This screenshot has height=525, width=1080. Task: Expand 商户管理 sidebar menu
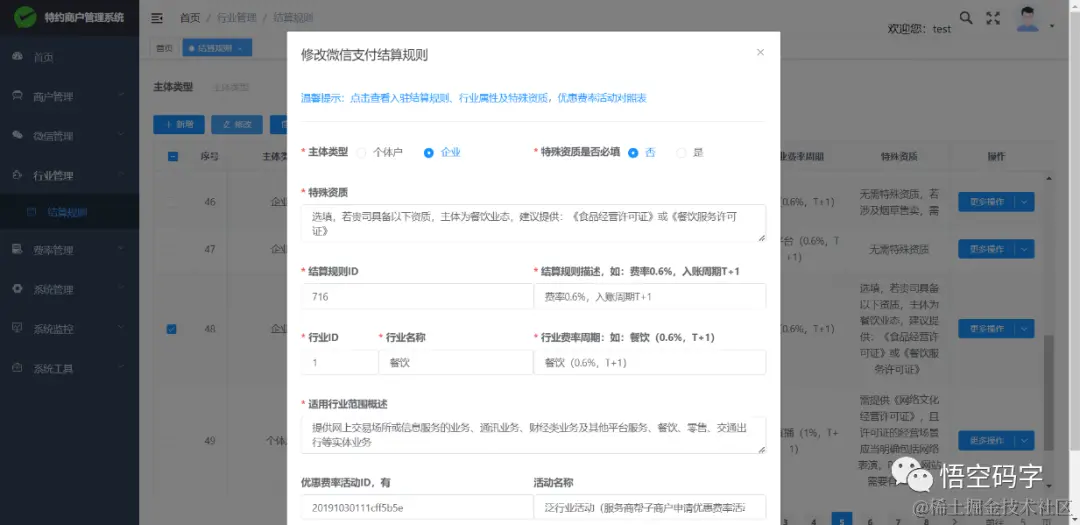point(69,96)
